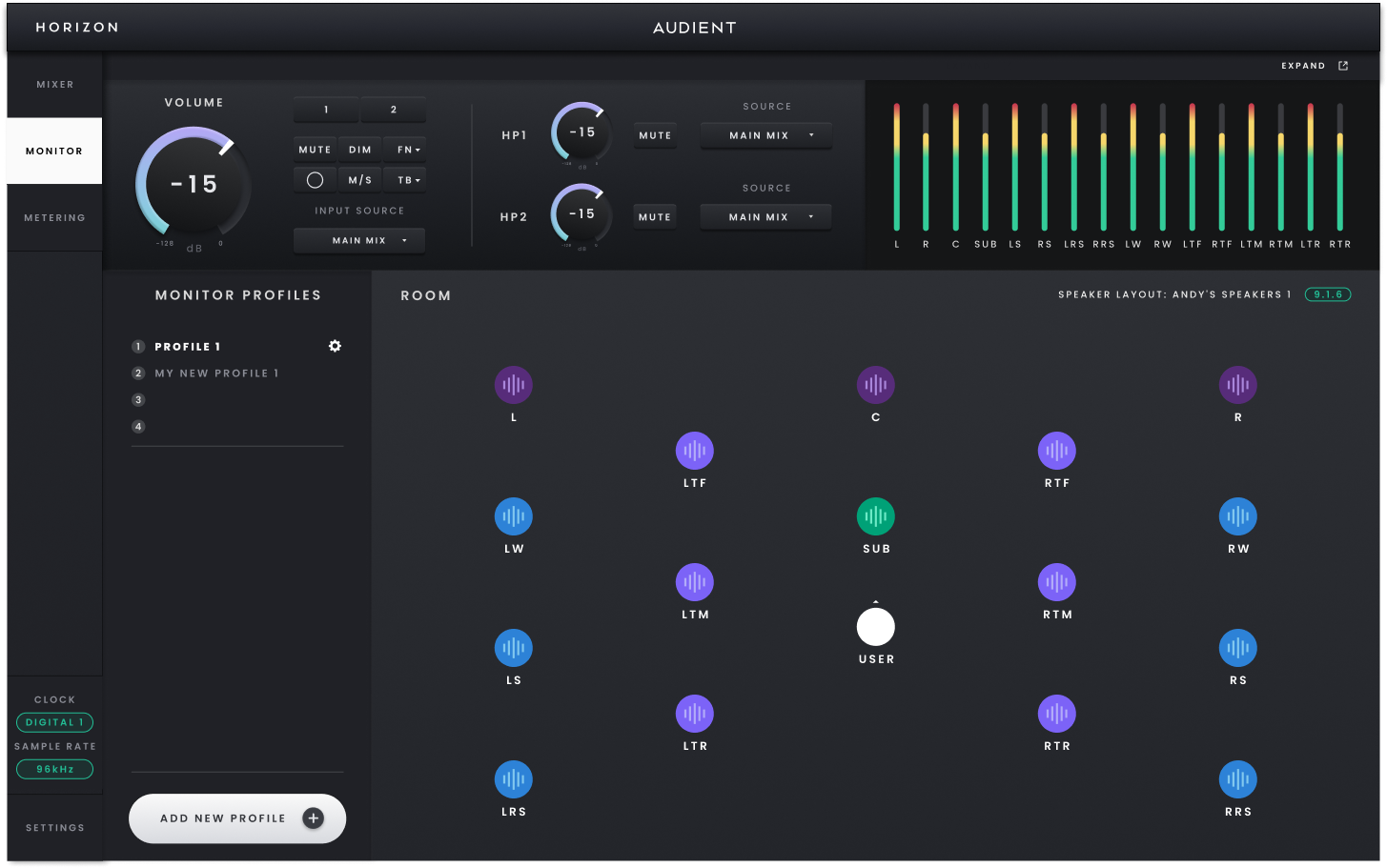
Task: Select the LTM top middle speaker
Action: [x=695, y=582]
